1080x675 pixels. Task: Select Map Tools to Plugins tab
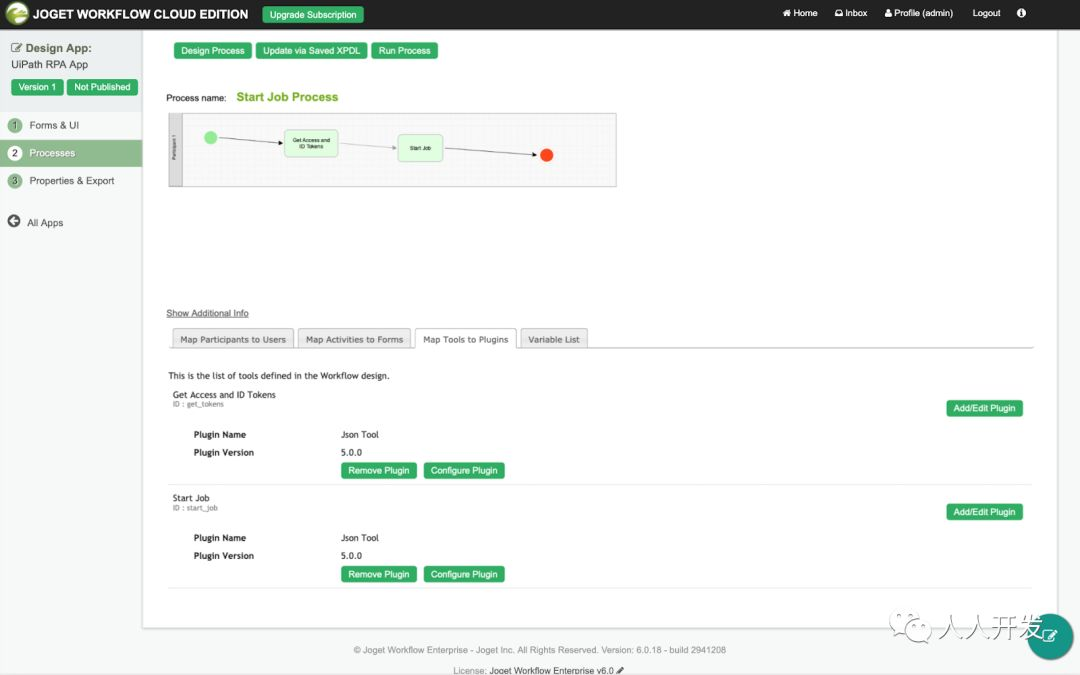pyautogui.click(x=466, y=339)
